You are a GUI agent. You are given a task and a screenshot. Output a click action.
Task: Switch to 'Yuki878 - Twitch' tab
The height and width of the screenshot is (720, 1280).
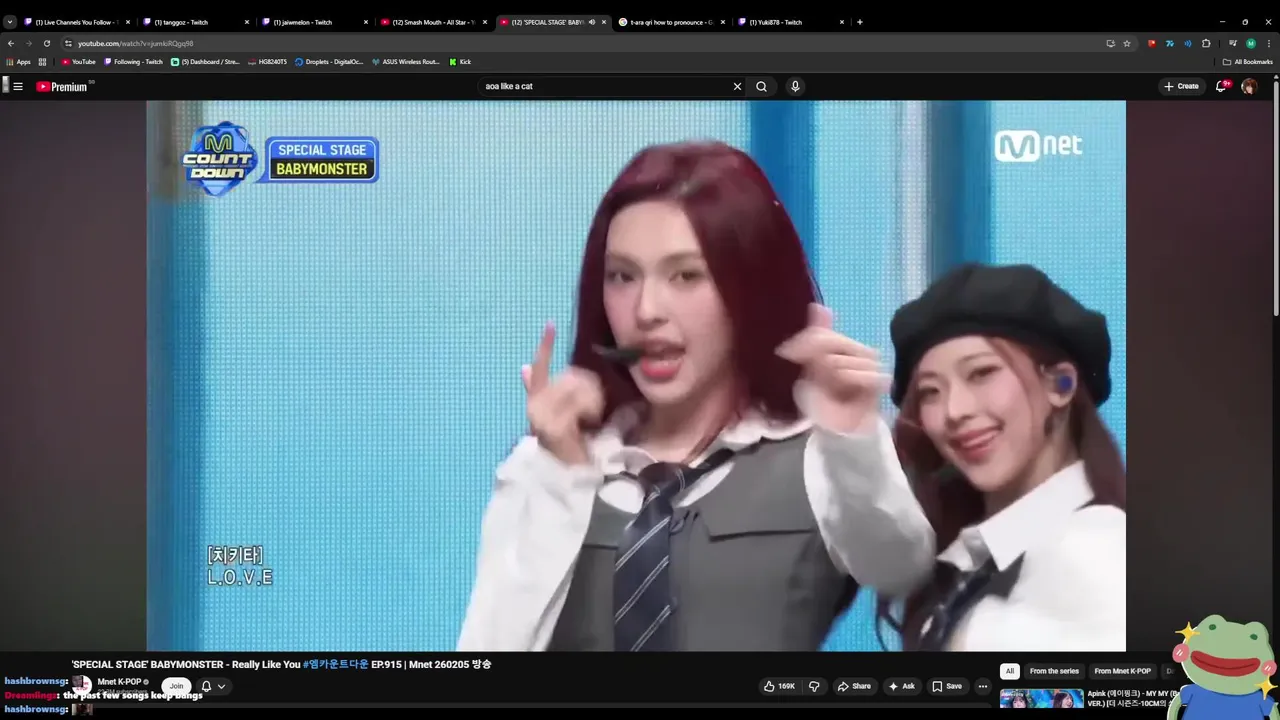[791, 22]
